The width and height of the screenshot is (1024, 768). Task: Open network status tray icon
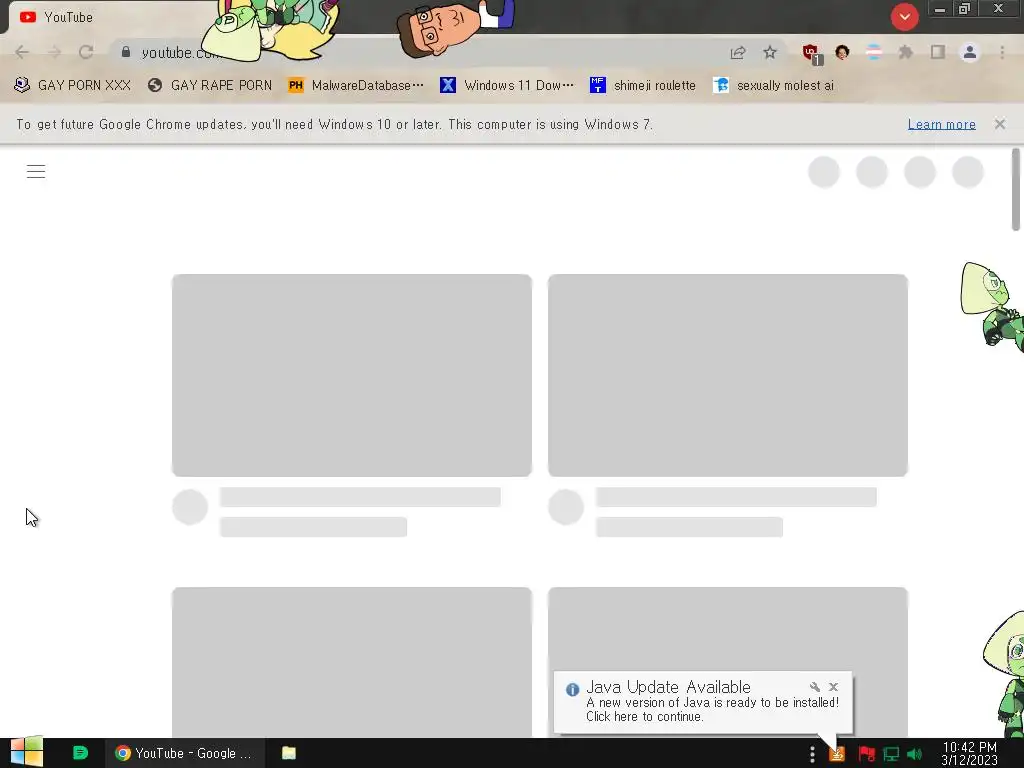(891, 754)
